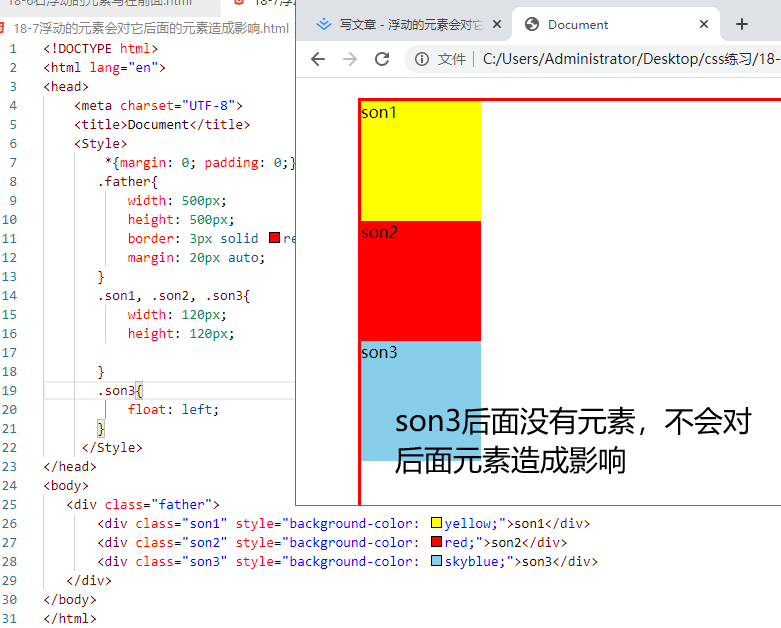The image size is (781, 628).
Task: Click the '<body>' opening tag
Action: click(x=66, y=486)
